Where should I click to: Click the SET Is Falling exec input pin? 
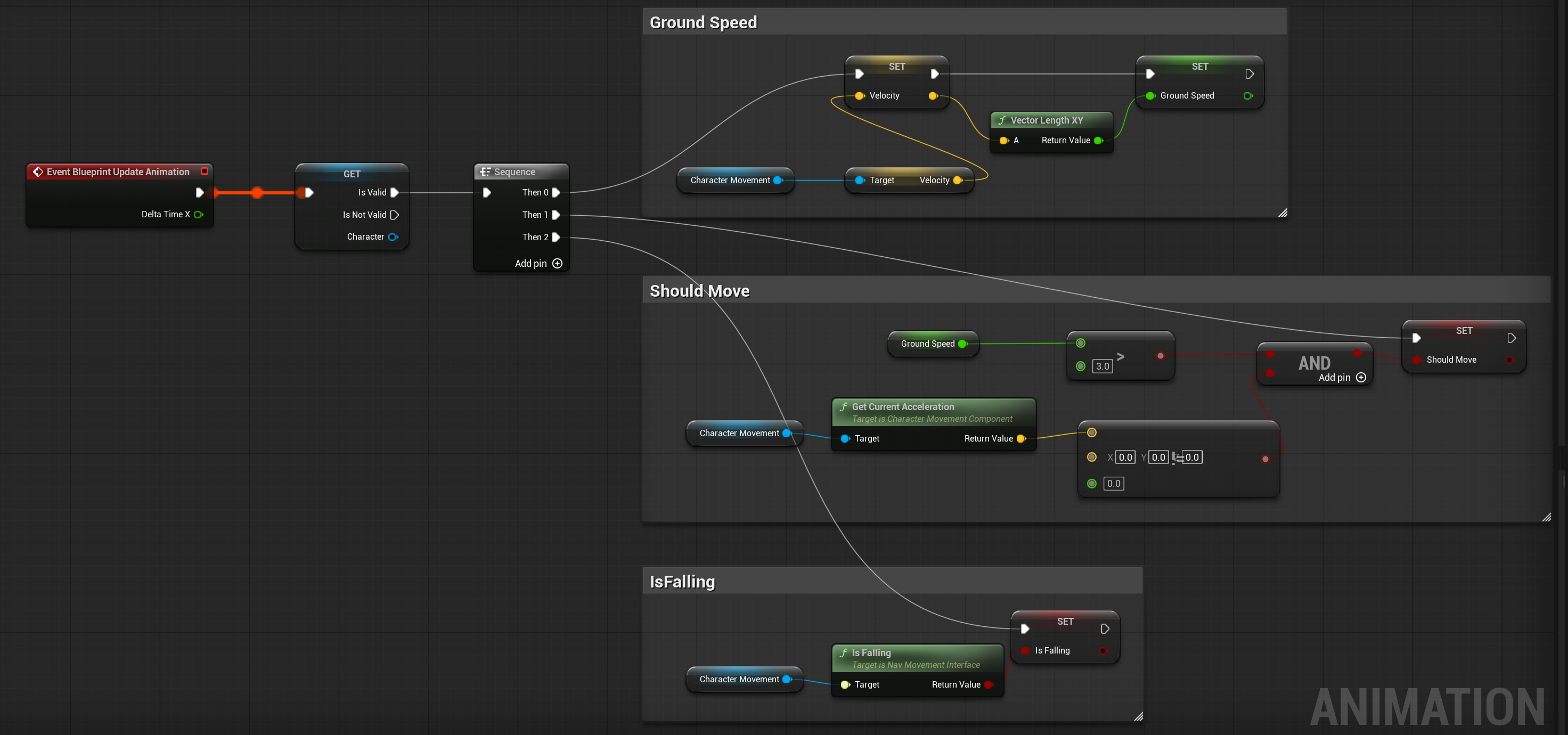click(x=1025, y=629)
